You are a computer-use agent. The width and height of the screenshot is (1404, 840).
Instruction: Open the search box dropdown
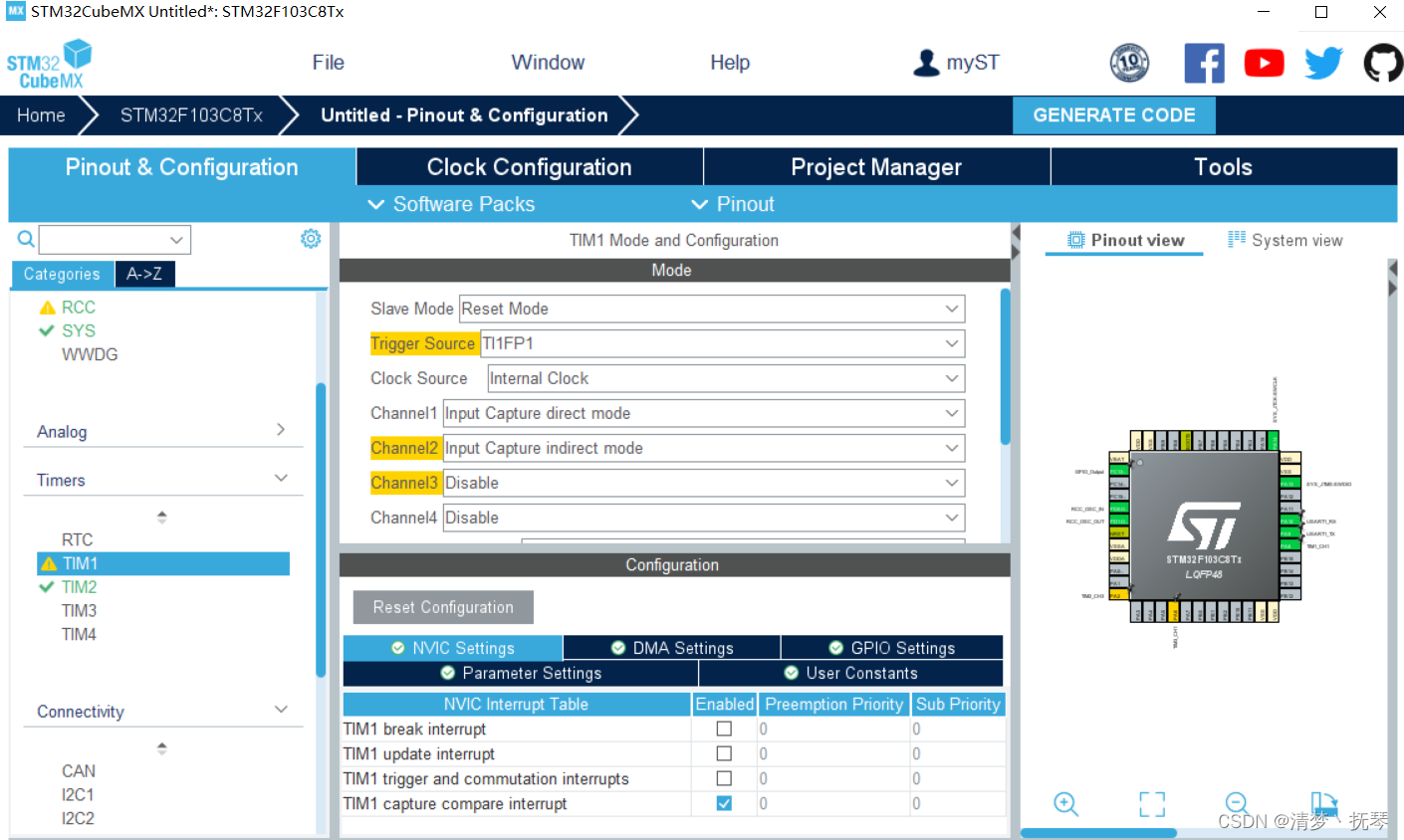(176, 240)
